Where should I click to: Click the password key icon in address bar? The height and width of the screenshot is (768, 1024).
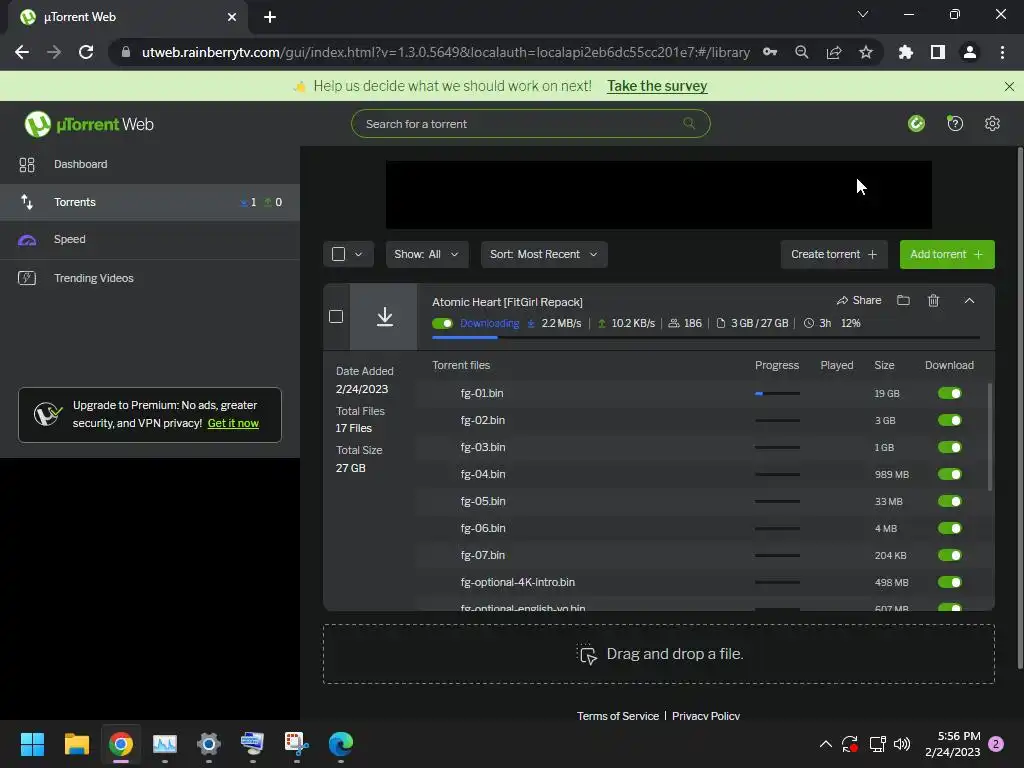(x=770, y=52)
